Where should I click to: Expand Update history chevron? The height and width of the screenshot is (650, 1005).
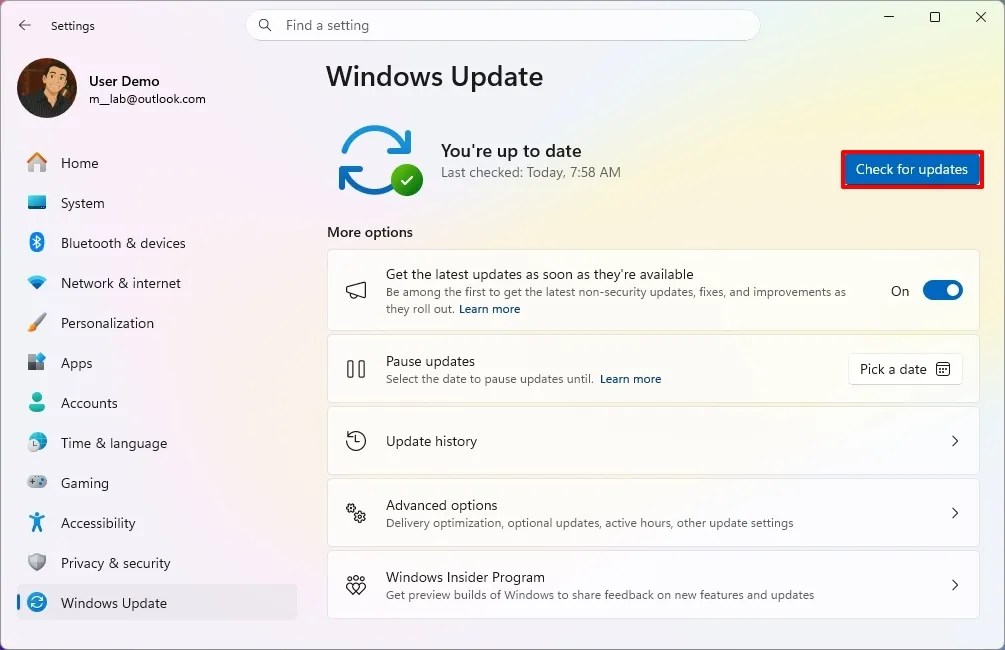point(955,440)
